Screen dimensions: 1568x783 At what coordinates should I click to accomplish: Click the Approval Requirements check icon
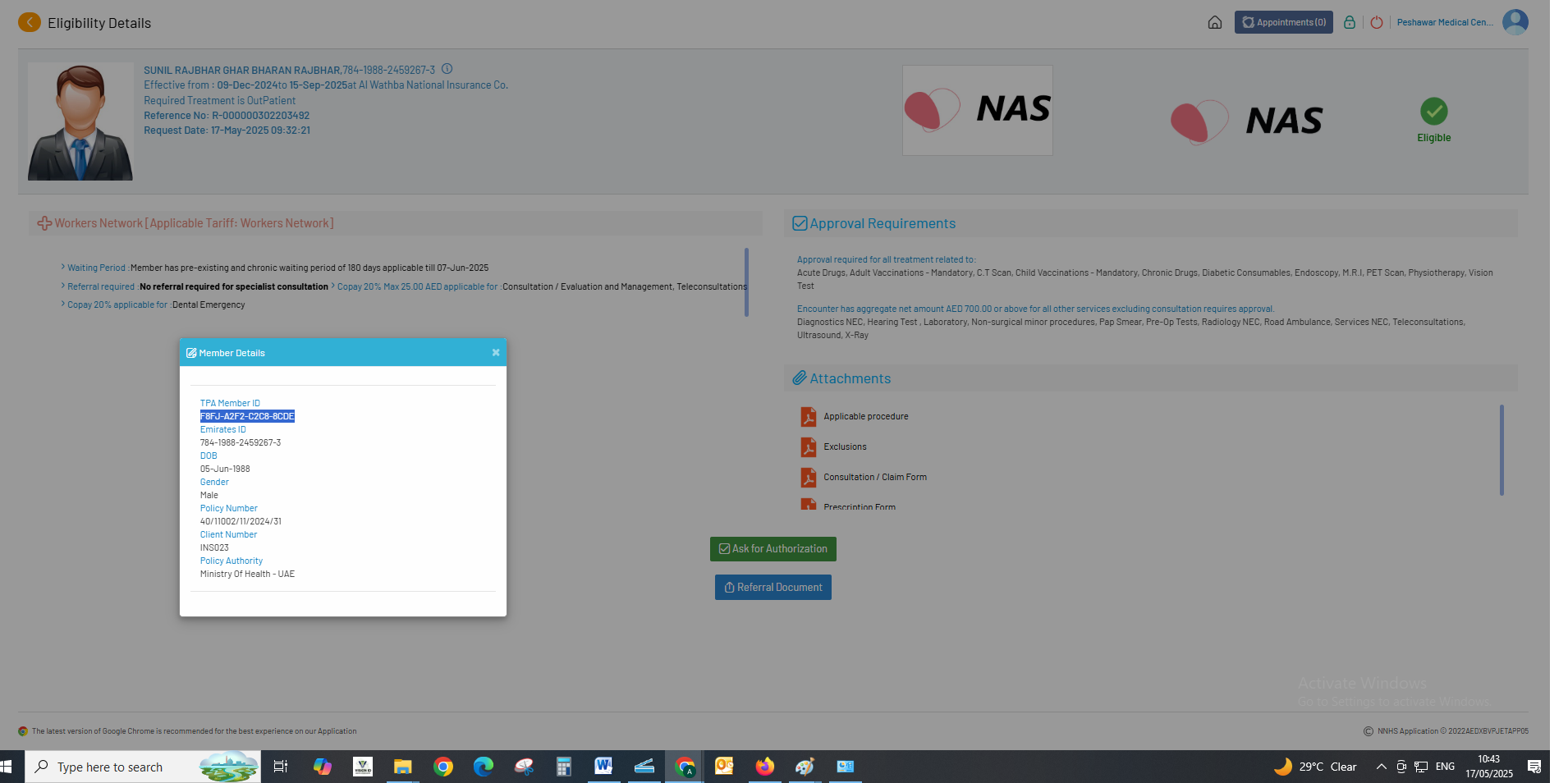pos(800,223)
